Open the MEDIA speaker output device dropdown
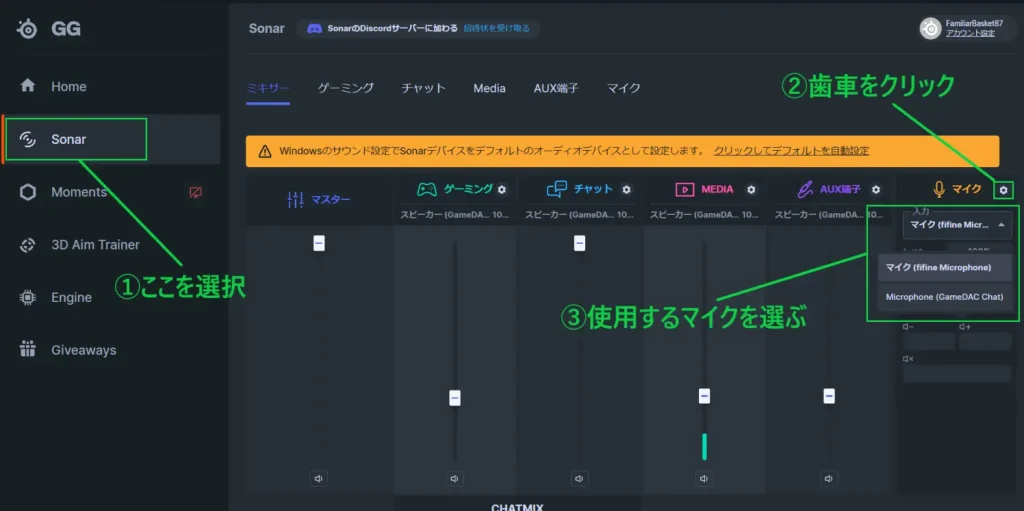Screen dimensions: 1024x511 pos(704,214)
